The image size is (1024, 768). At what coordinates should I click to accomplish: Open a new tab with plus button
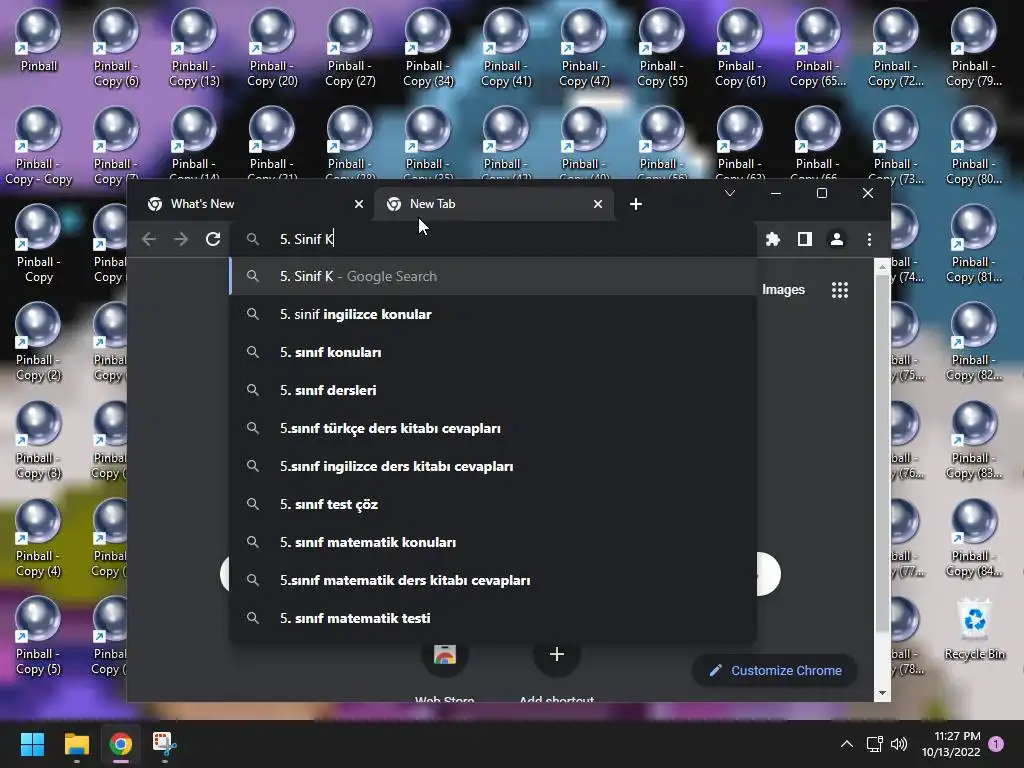(x=636, y=204)
